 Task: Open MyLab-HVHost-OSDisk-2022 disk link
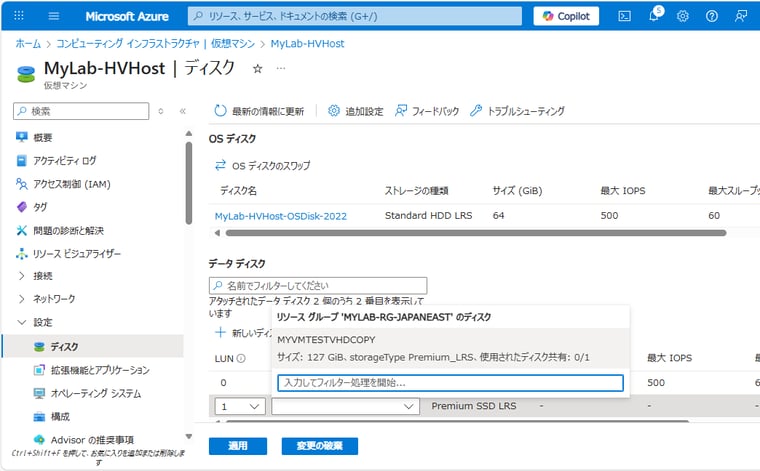281,216
